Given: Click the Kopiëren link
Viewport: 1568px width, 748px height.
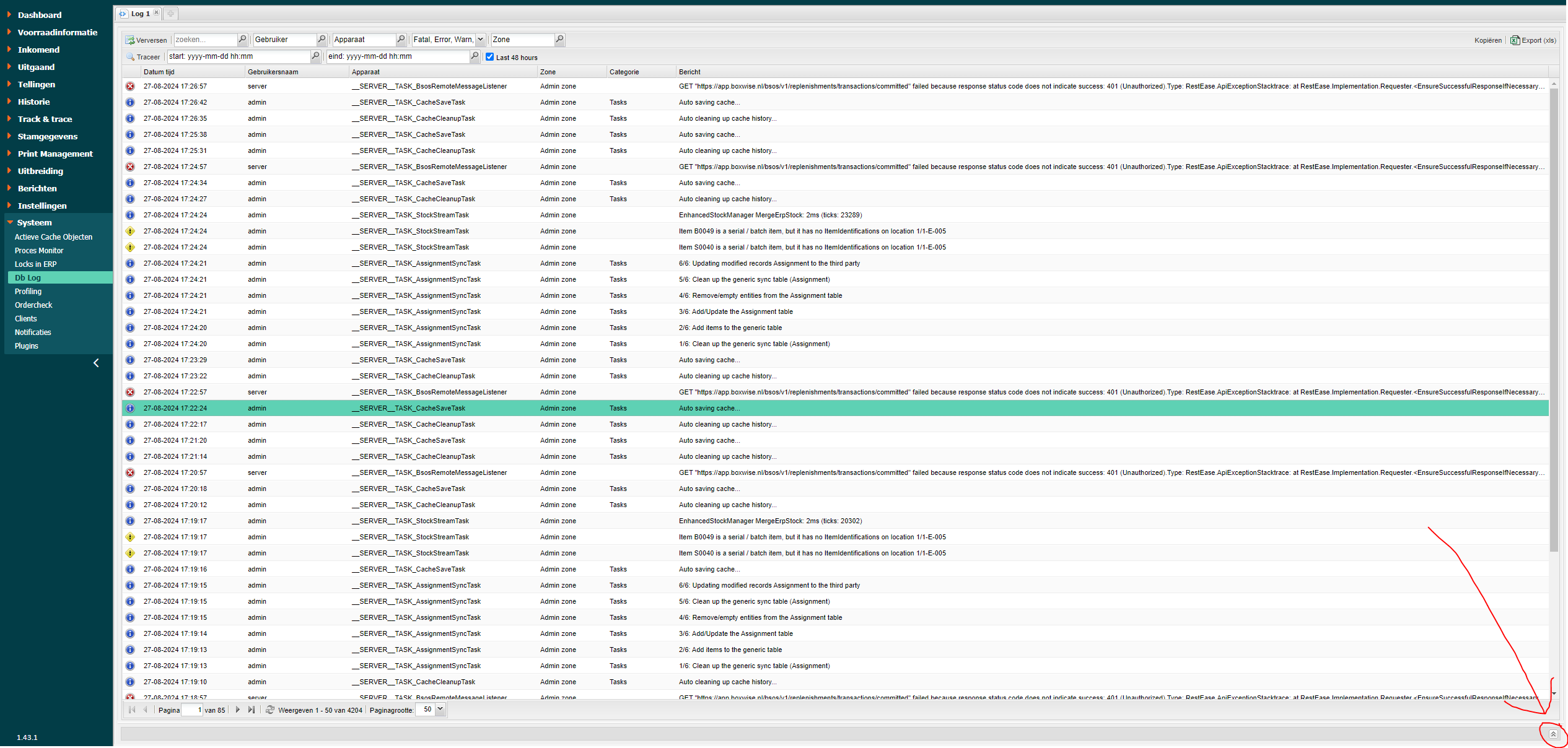Looking at the screenshot, I should 1487,40.
